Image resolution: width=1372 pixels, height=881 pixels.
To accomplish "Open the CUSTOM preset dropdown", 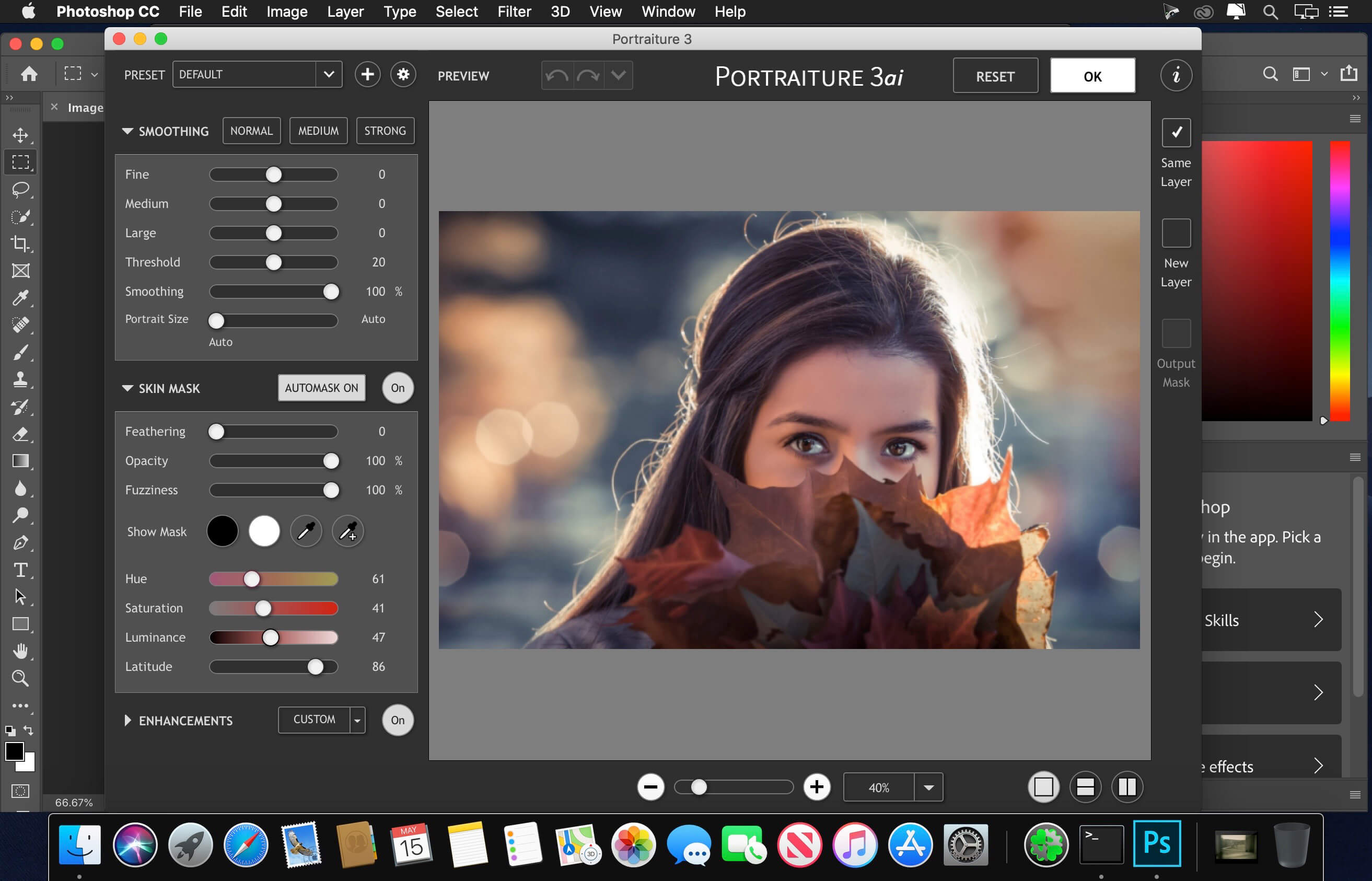I will (357, 720).
